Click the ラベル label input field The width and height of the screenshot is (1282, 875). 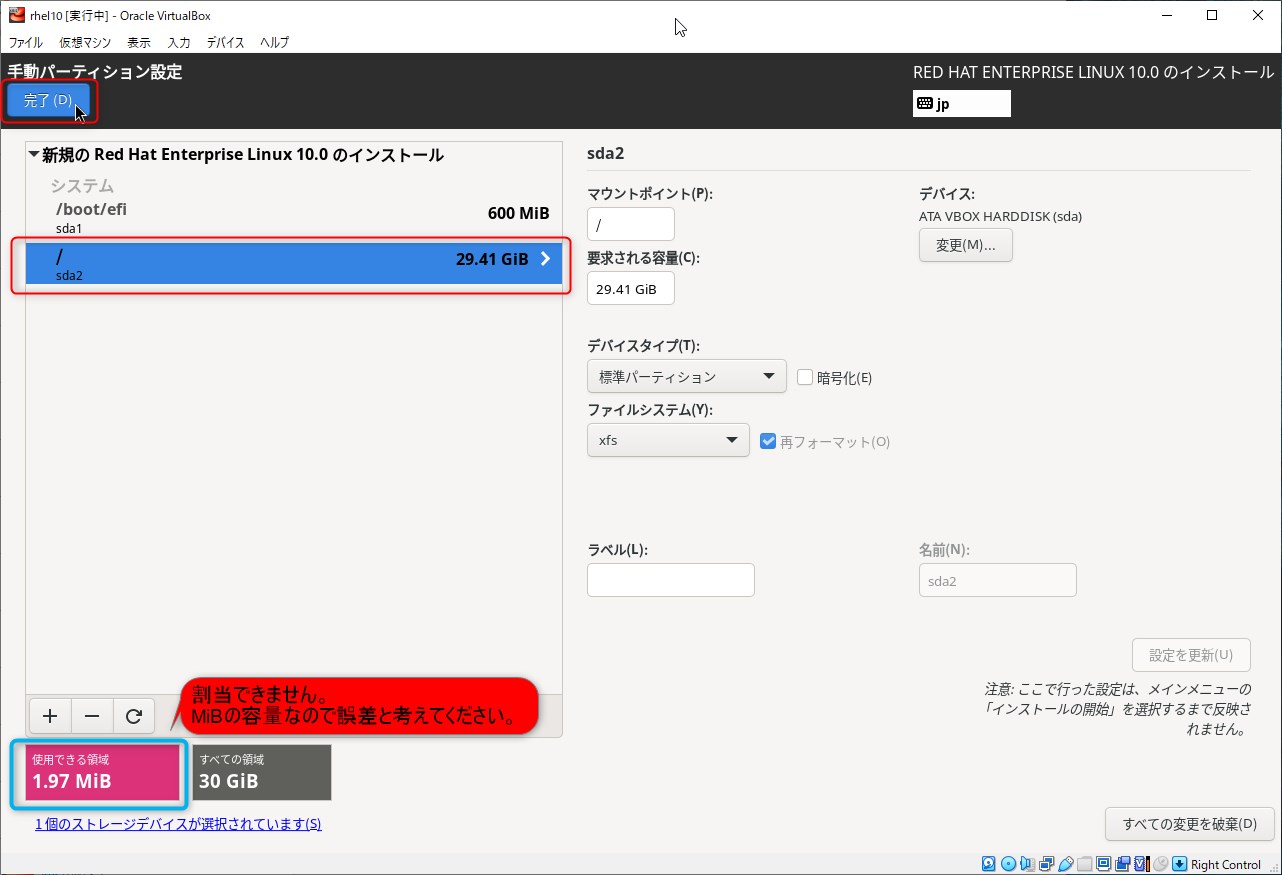tap(670, 580)
